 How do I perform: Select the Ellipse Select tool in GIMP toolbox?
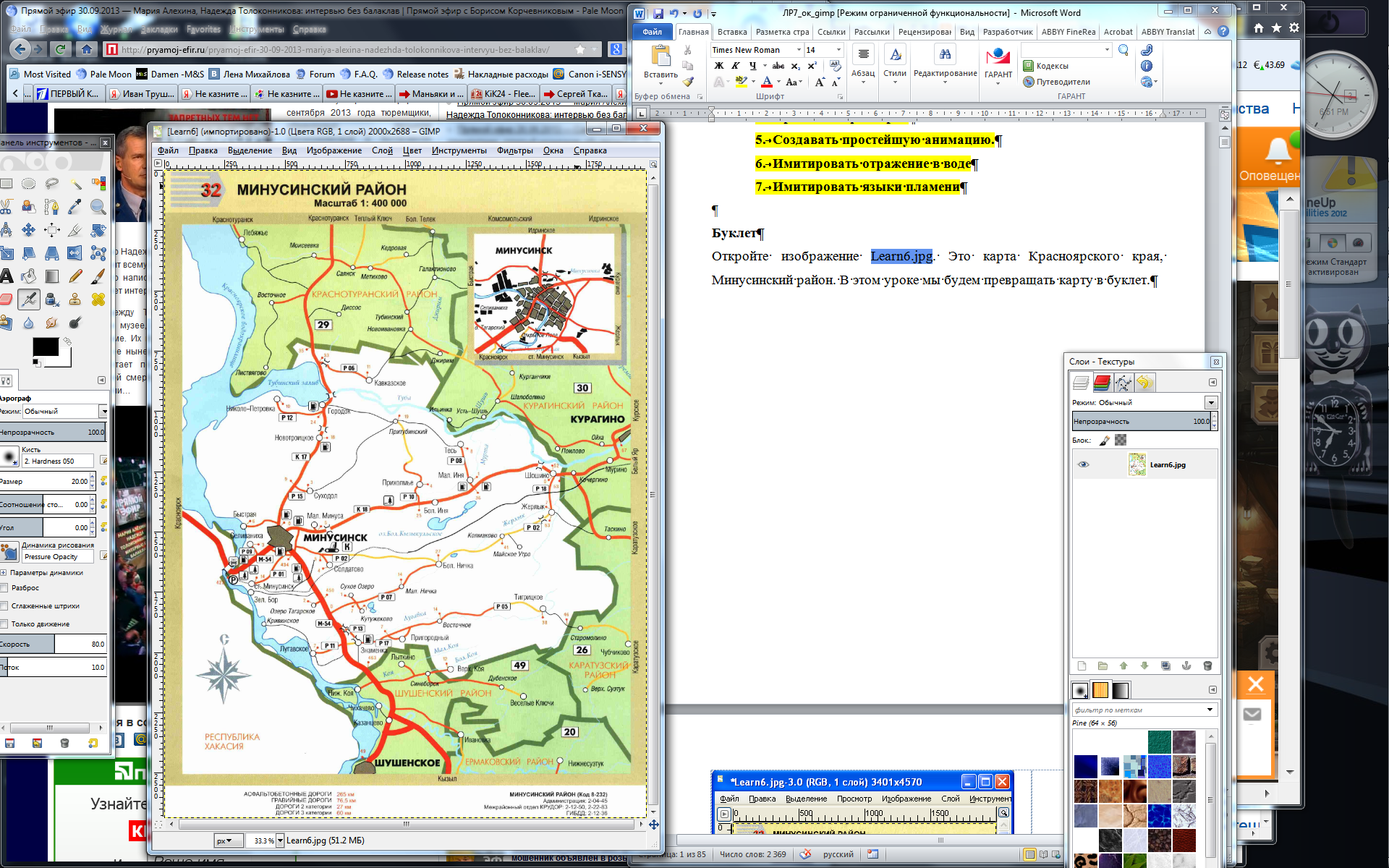[29, 184]
